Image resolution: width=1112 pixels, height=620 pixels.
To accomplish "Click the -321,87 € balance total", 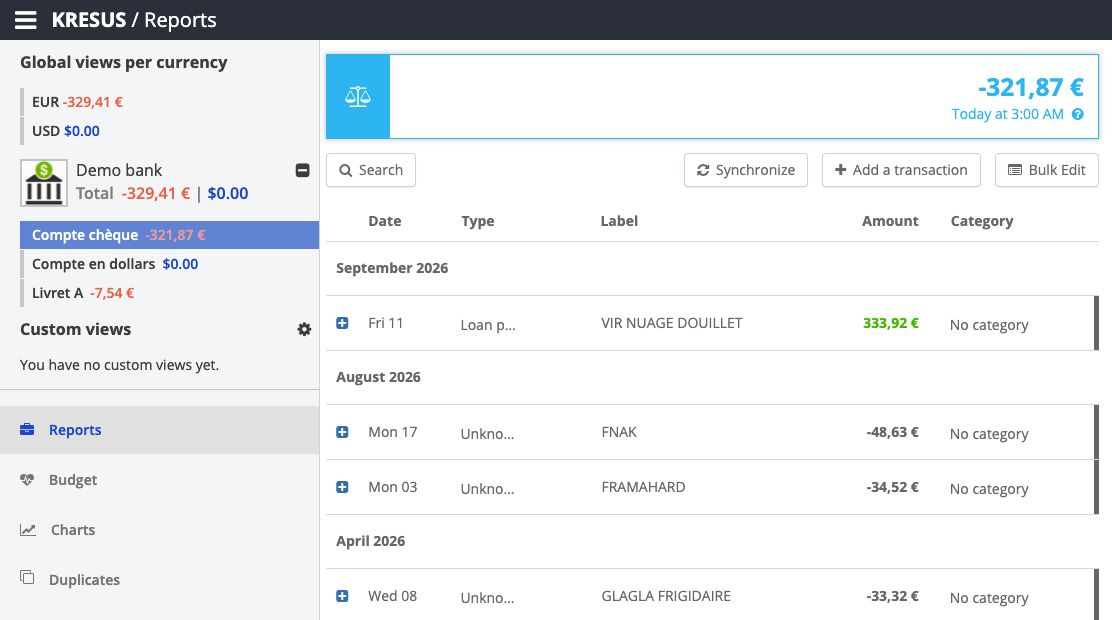I will click(x=1030, y=87).
